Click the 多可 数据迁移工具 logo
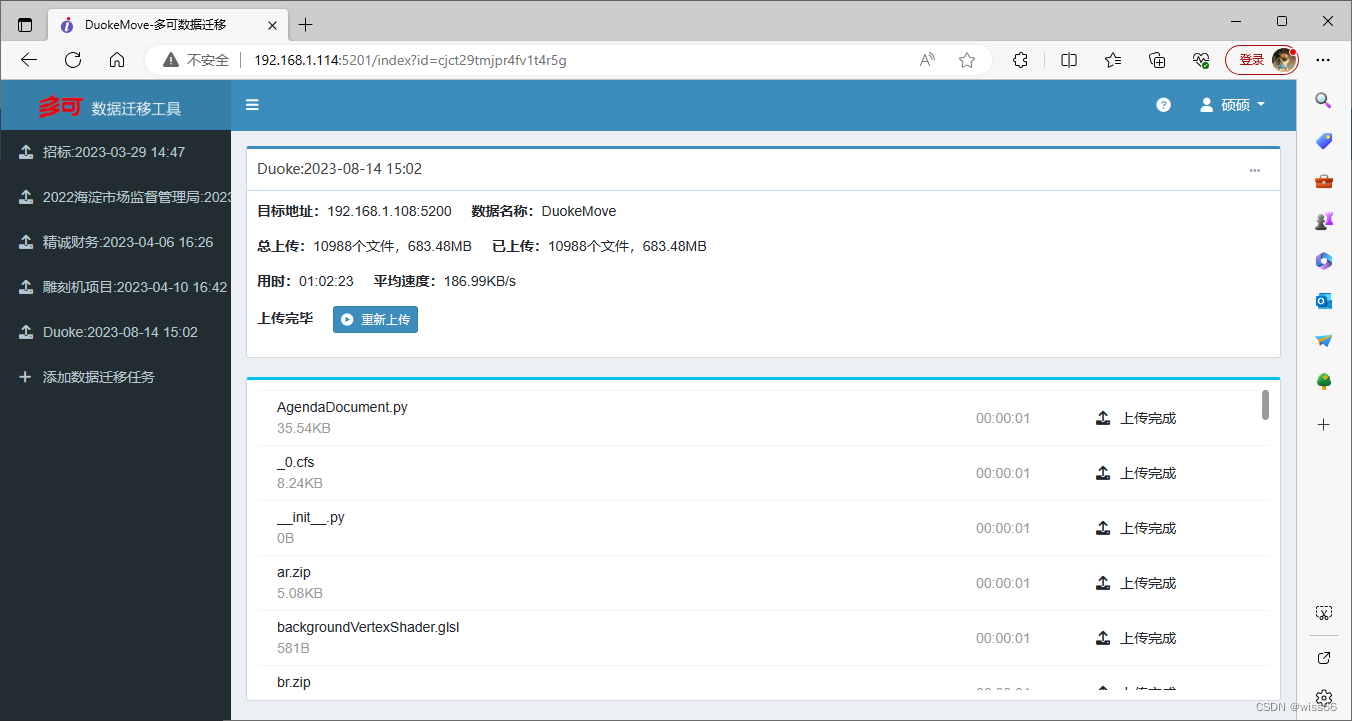The height and width of the screenshot is (721, 1352). pyautogui.click(x=110, y=107)
